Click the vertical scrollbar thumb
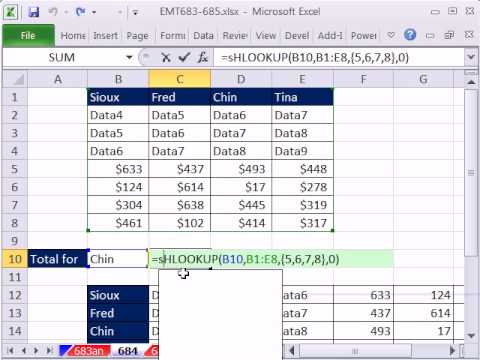Screen dimensions: 480x360 (471, 173)
